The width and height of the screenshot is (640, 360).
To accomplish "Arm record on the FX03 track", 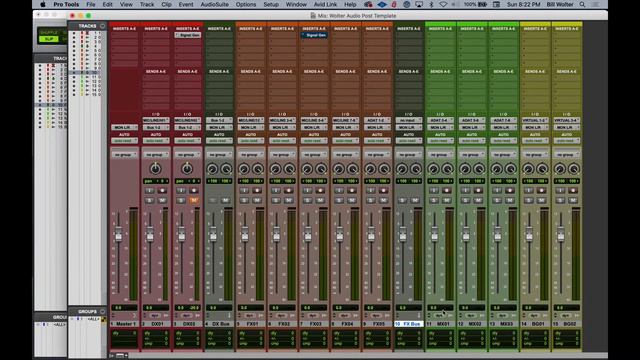I will tap(320, 191).
